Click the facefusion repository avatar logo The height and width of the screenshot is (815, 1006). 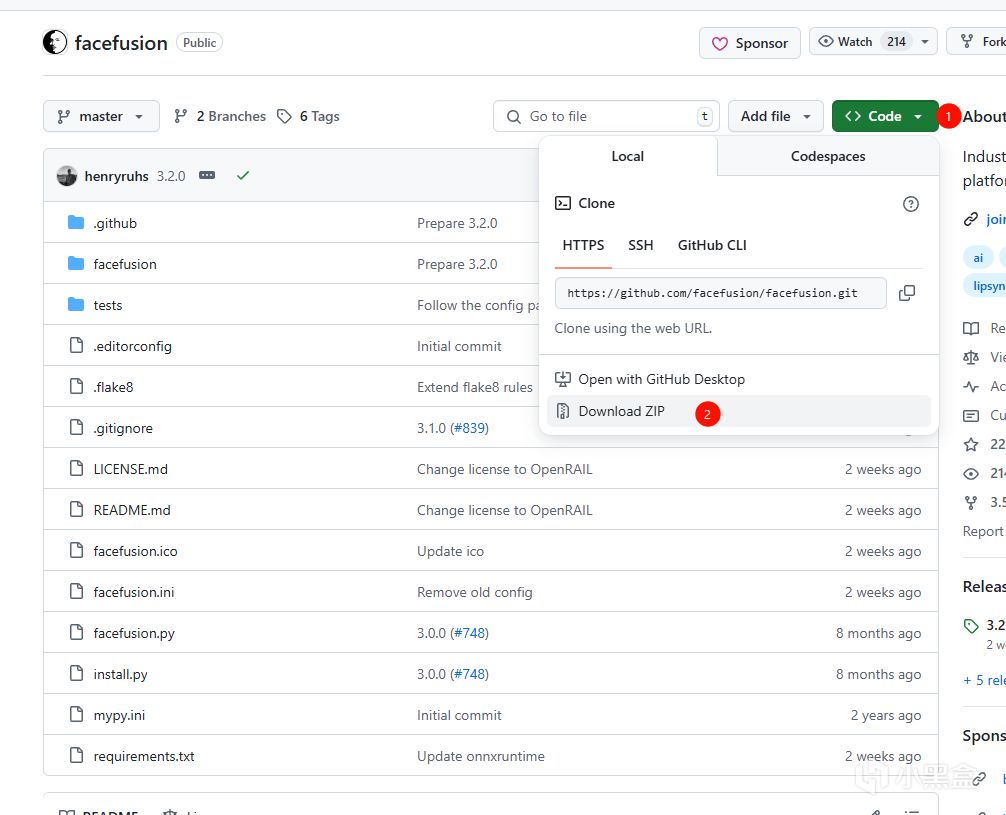[x=55, y=42]
